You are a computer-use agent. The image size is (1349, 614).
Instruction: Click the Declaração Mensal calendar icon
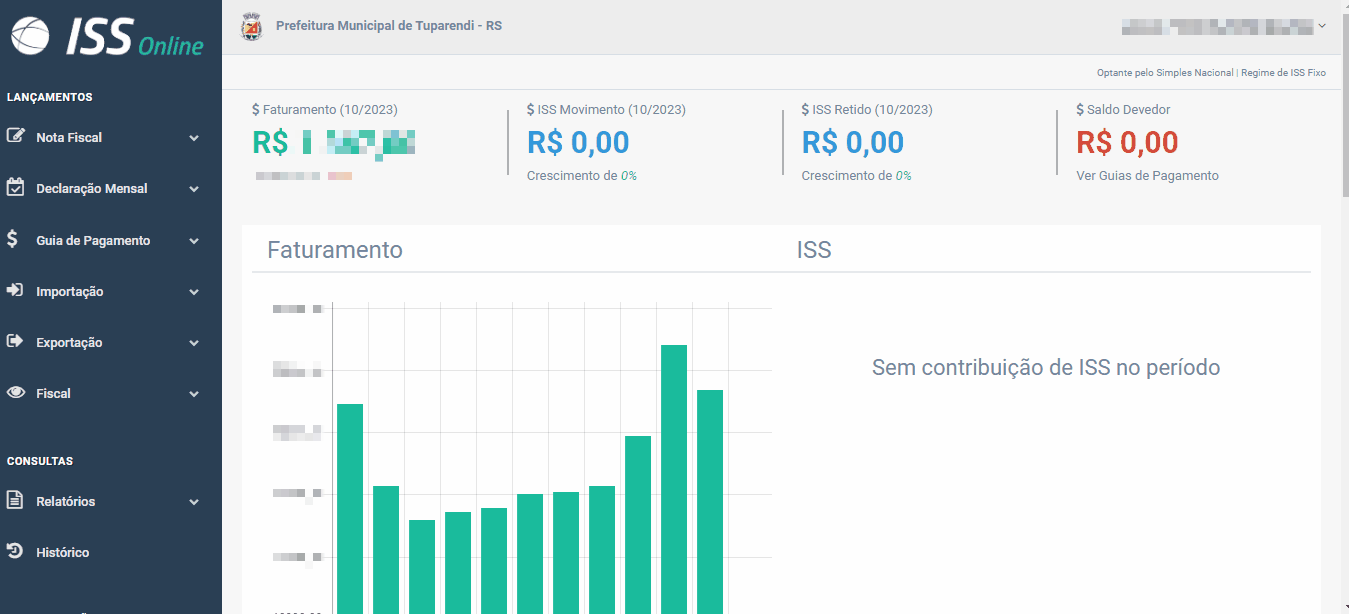pyautogui.click(x=15, y=187)
